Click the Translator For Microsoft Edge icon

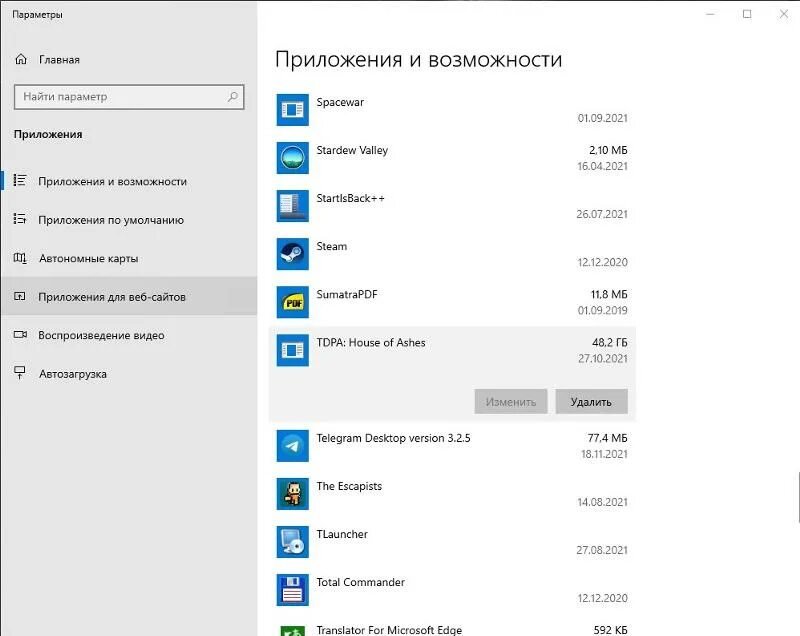[292, 630]
